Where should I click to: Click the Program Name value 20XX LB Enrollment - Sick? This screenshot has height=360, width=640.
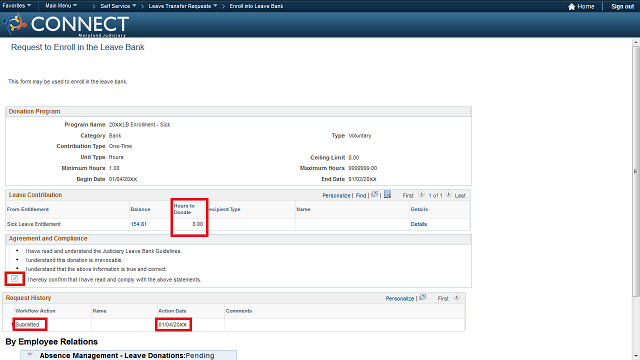pos(139,124)
